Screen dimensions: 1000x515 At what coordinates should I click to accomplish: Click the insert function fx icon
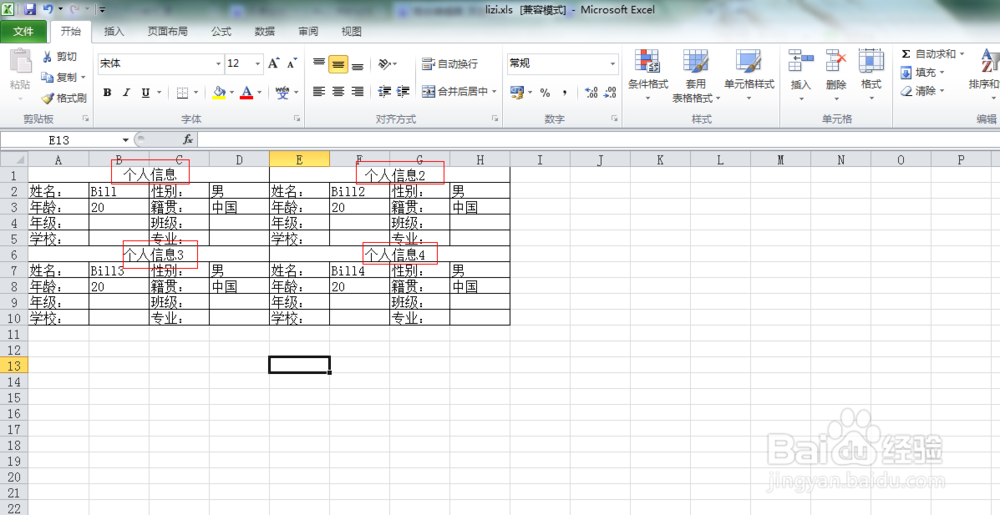click(188, 139)
